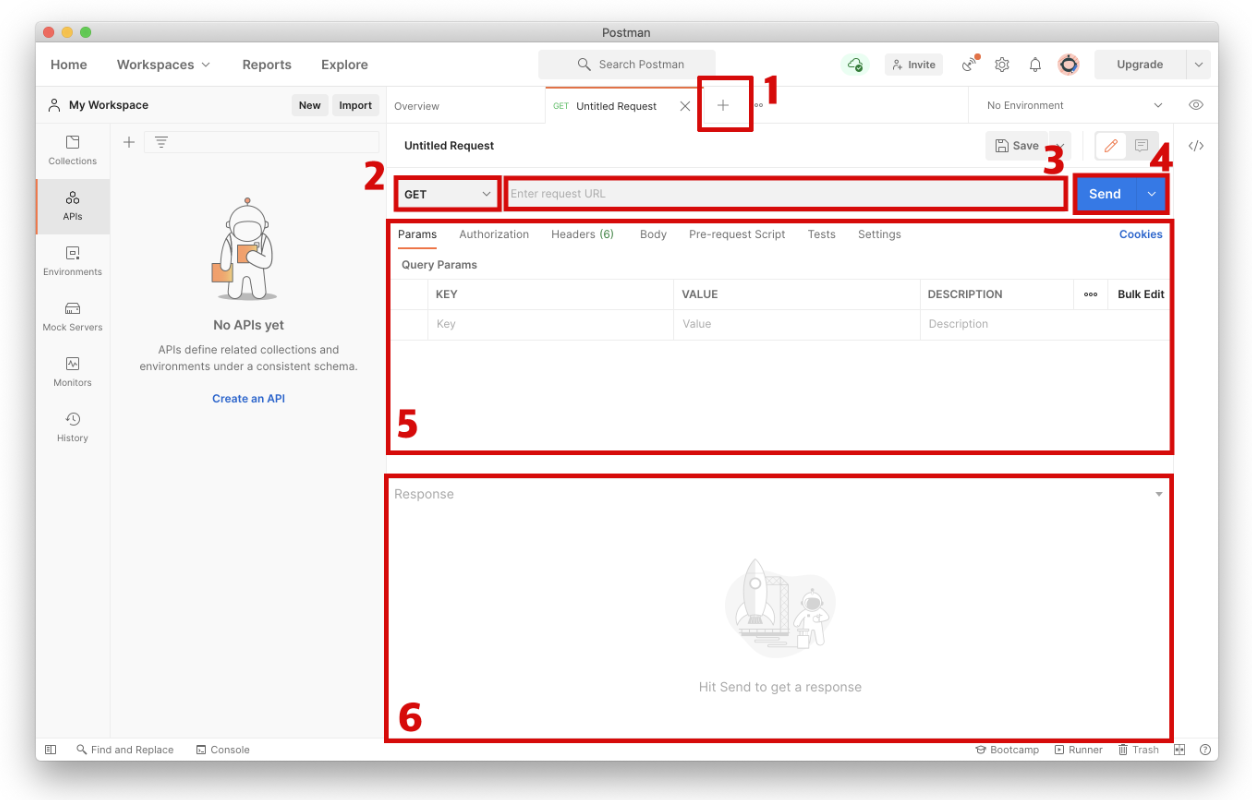Click the sync status cloud icon
1252x800 pixels.
(855, 64)
